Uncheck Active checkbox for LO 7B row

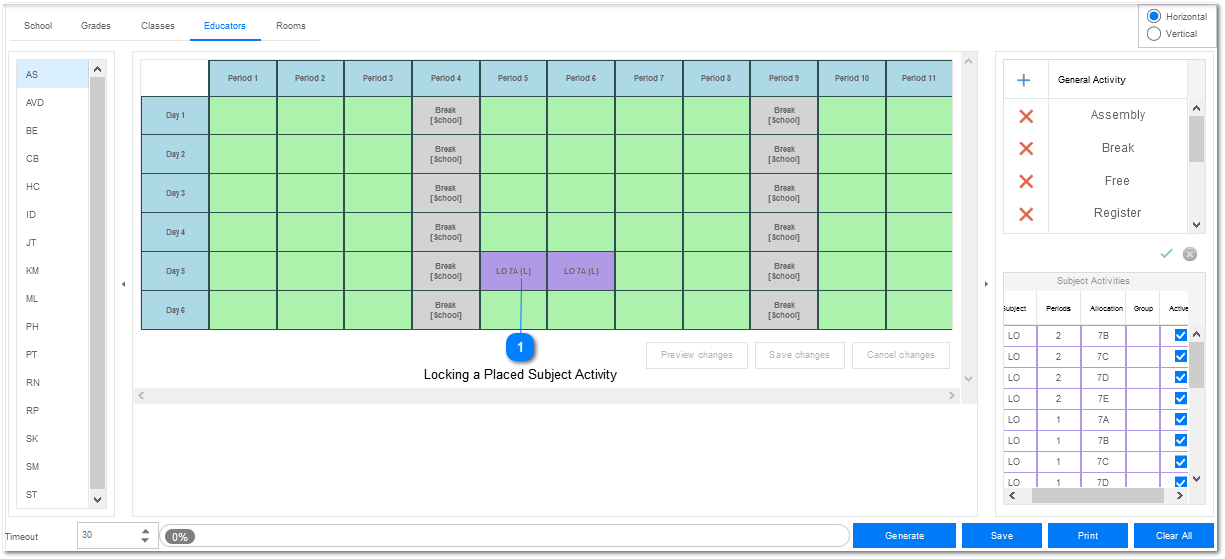[x=1181, y=335]
